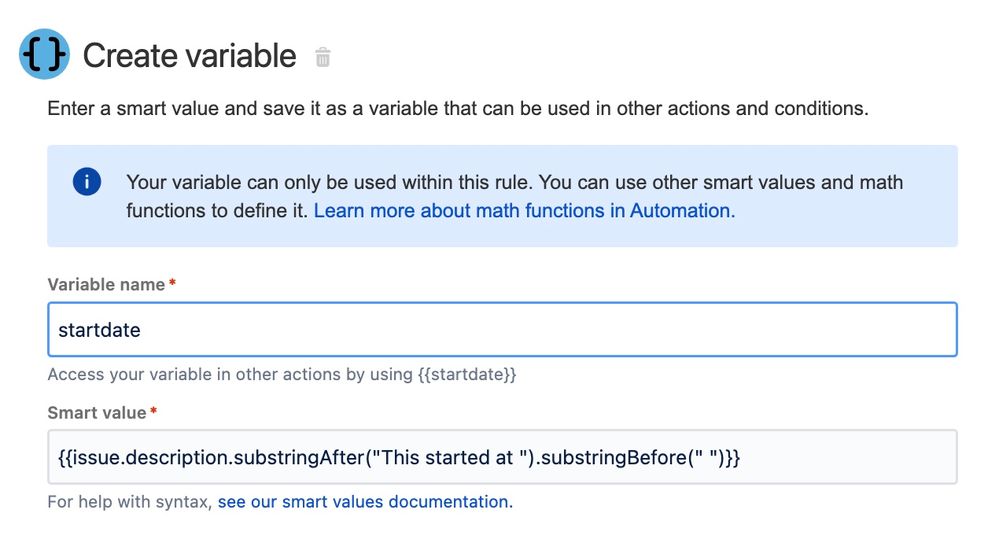Focus the Smart value input field
Viewport: 999px width, 540px height.
pos(502,457)
